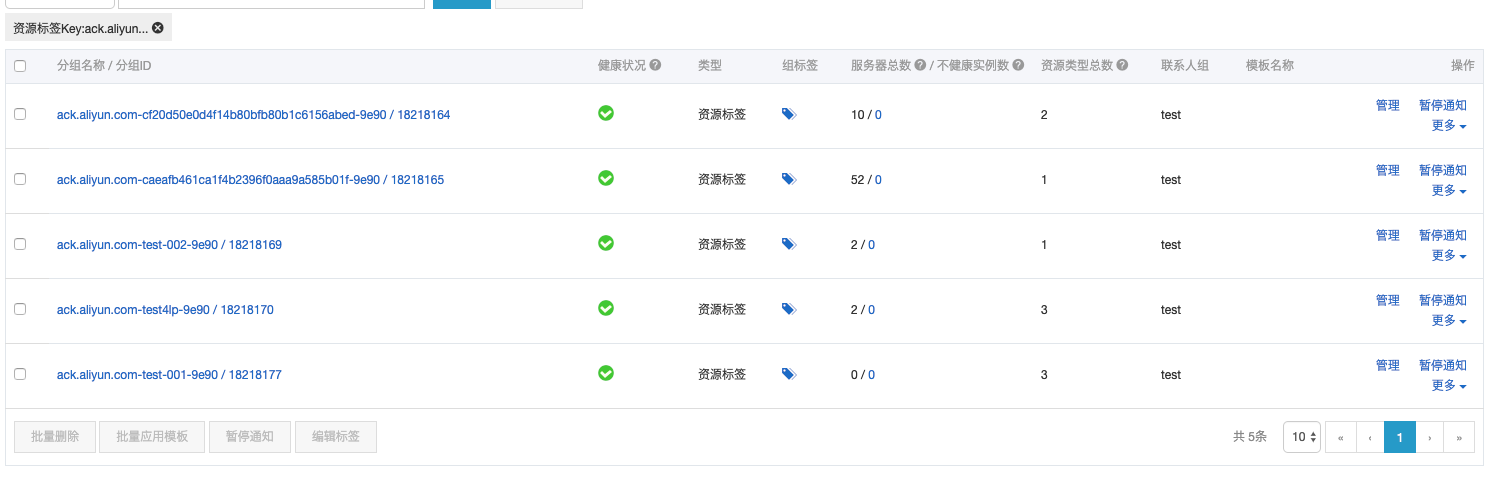The width and height of the screenshot is (1495, 495).
Task: Check the ack.aliyun.com-test-002-9e90 row
Action: point(20,244)
